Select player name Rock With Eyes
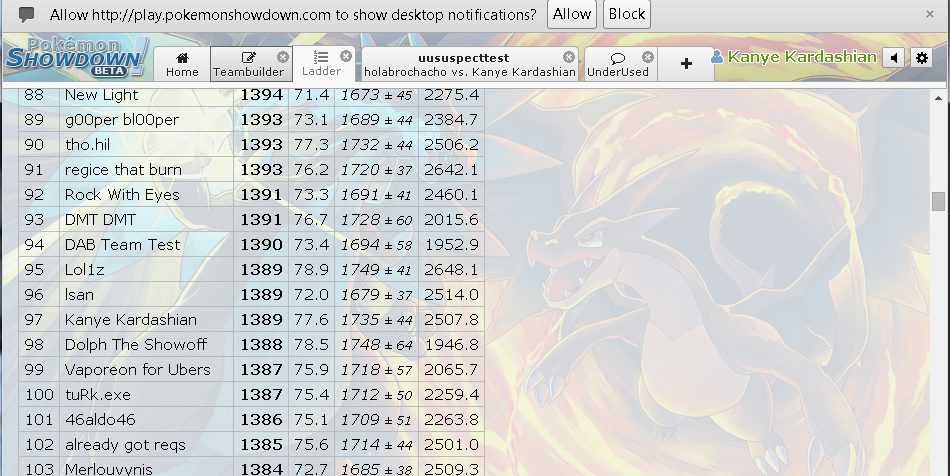Image resolution: width=950 pixels, height=476 pixels. pyautogui.click(x=122, y=194)
